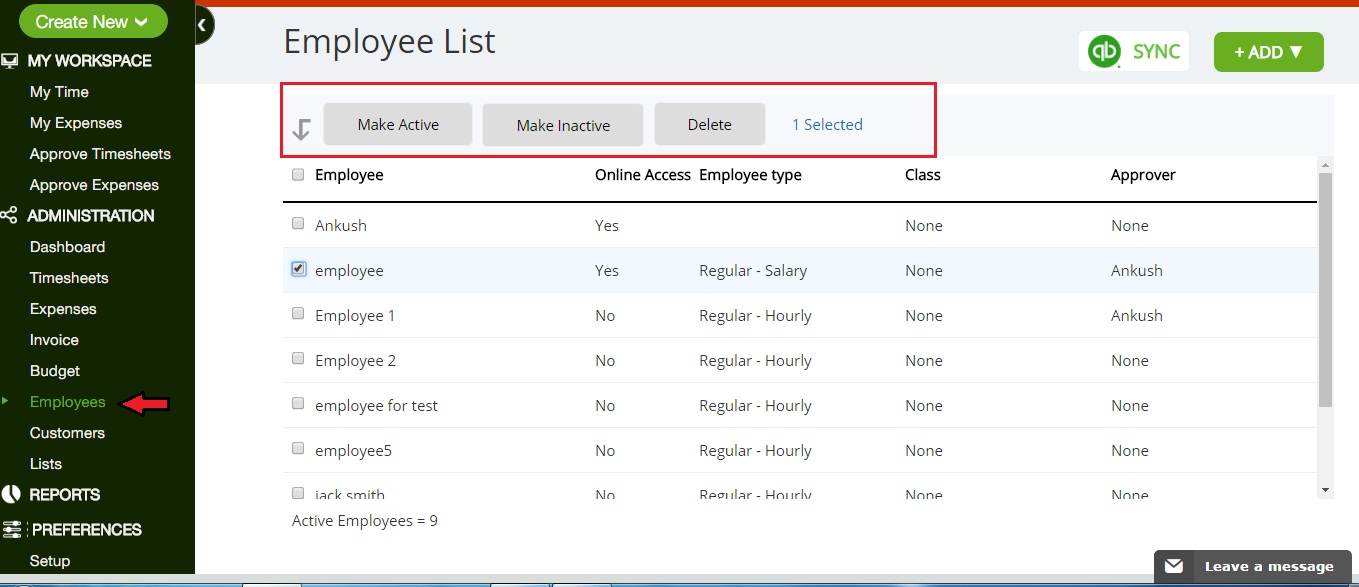Click the Reports pie chart icon
The image size is (1359, 587).
[x=11, y=494]
